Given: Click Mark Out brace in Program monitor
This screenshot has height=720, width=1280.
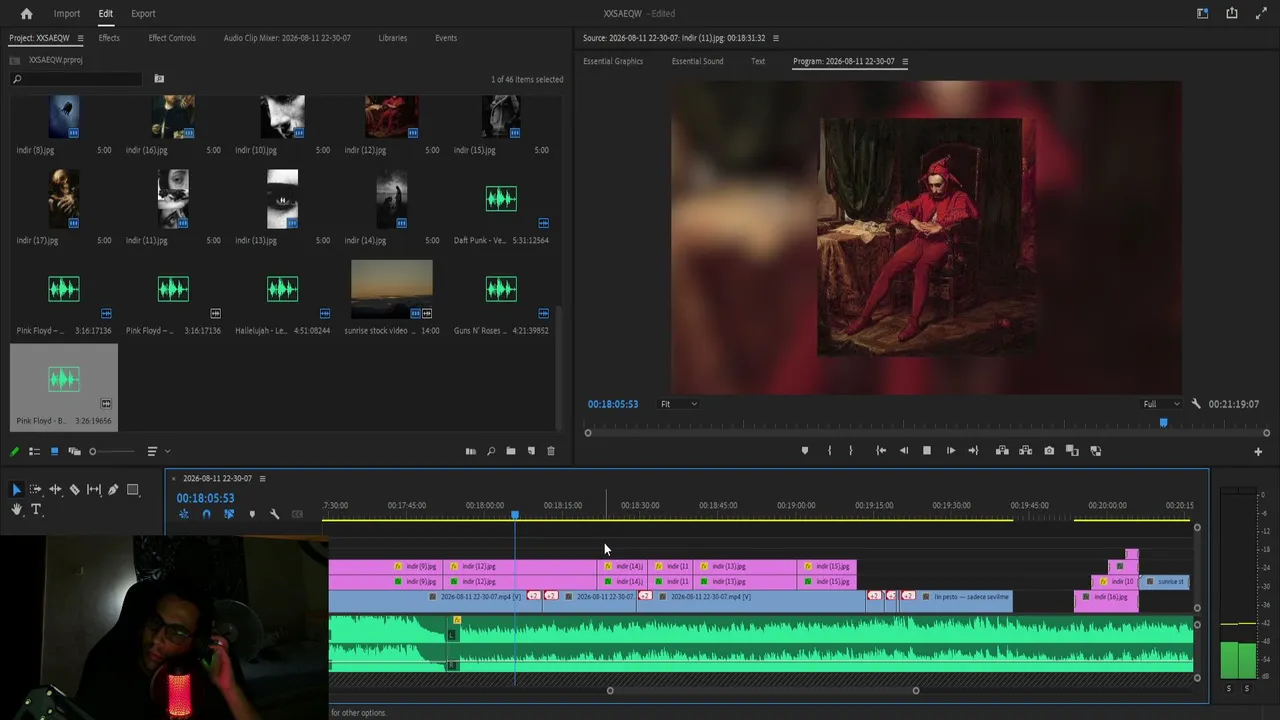Looking at the screenshot, I should tap(851, 451).
